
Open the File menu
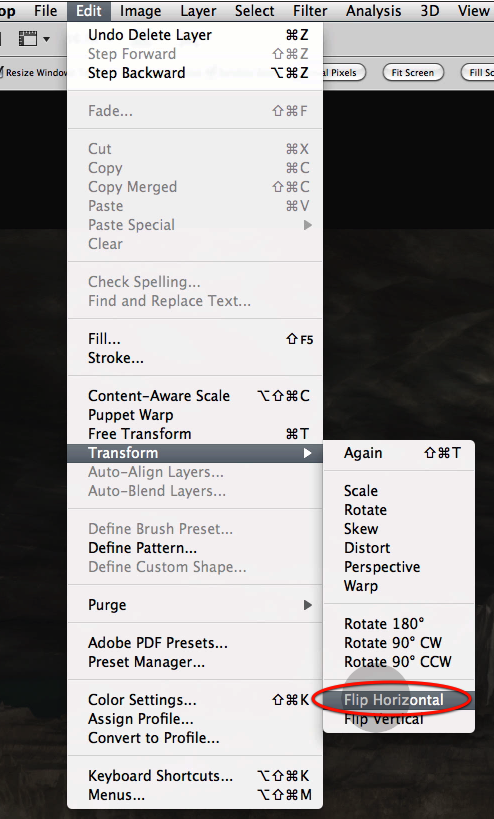pos(45,10)
